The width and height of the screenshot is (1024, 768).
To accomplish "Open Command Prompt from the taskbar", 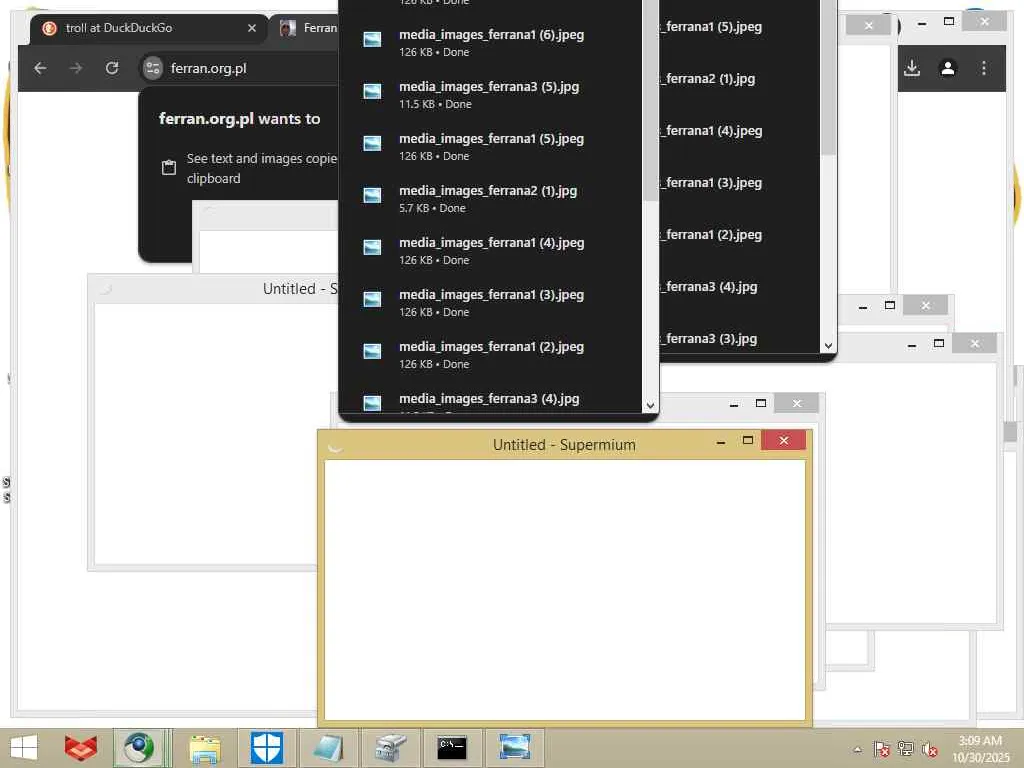I will tap(452, 748).
